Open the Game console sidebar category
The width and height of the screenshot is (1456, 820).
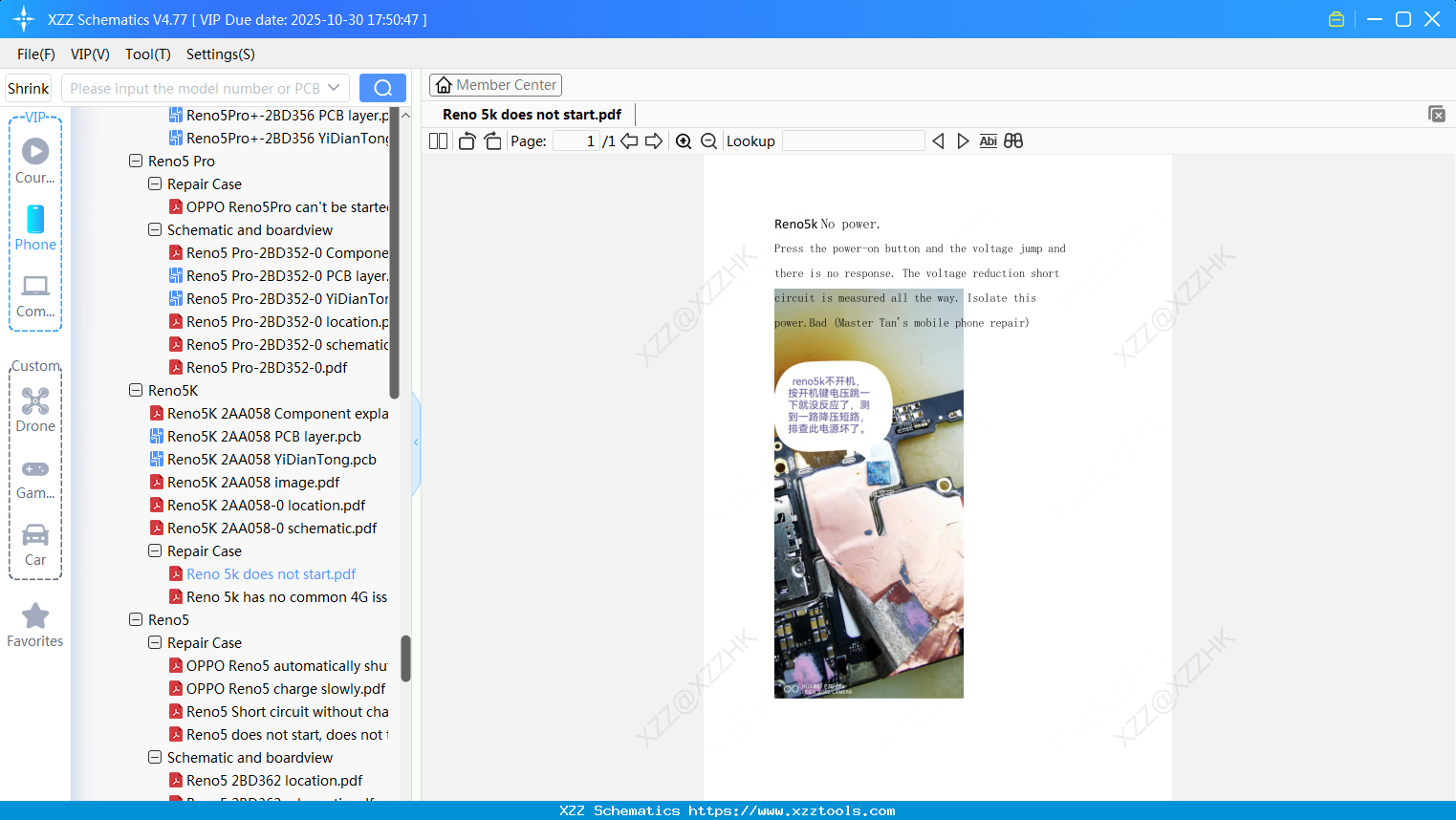pos(35,479)
